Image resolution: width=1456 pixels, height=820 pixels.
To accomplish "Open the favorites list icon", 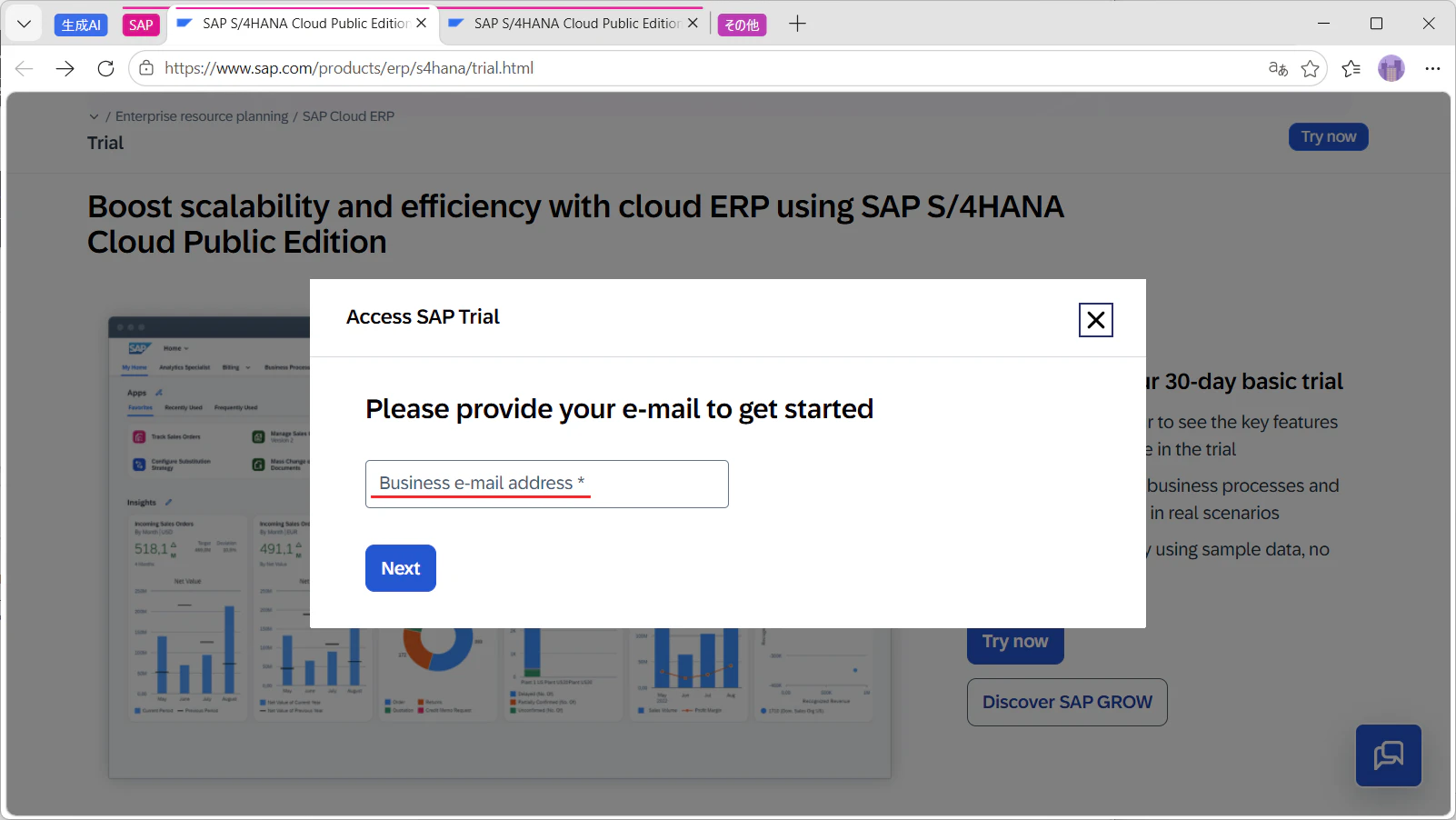I will [x=1351, y=68].
